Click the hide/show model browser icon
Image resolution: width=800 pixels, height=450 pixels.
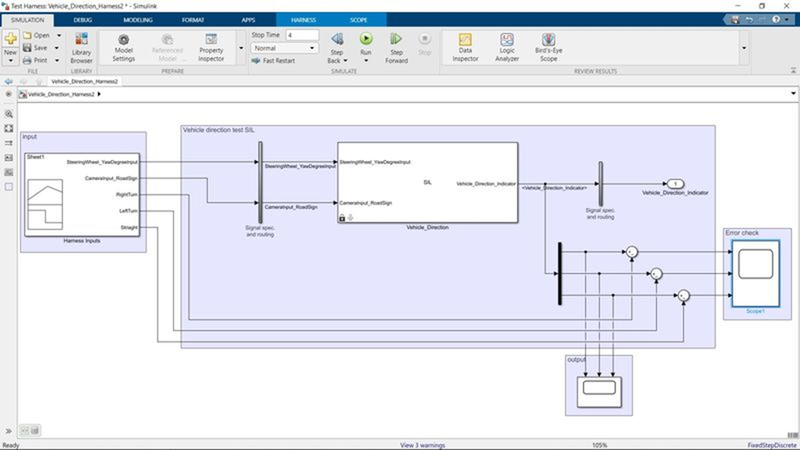pyautogui.click(x=8, y=94)
